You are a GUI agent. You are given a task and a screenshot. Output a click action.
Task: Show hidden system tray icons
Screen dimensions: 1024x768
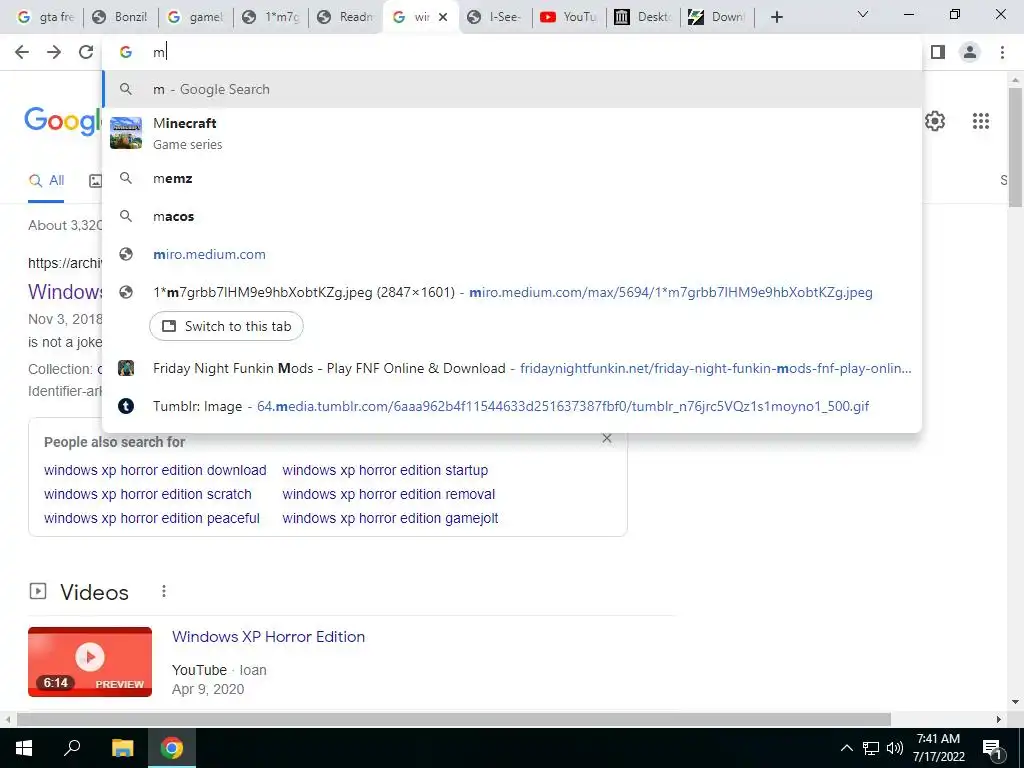[x=846, y=748]
